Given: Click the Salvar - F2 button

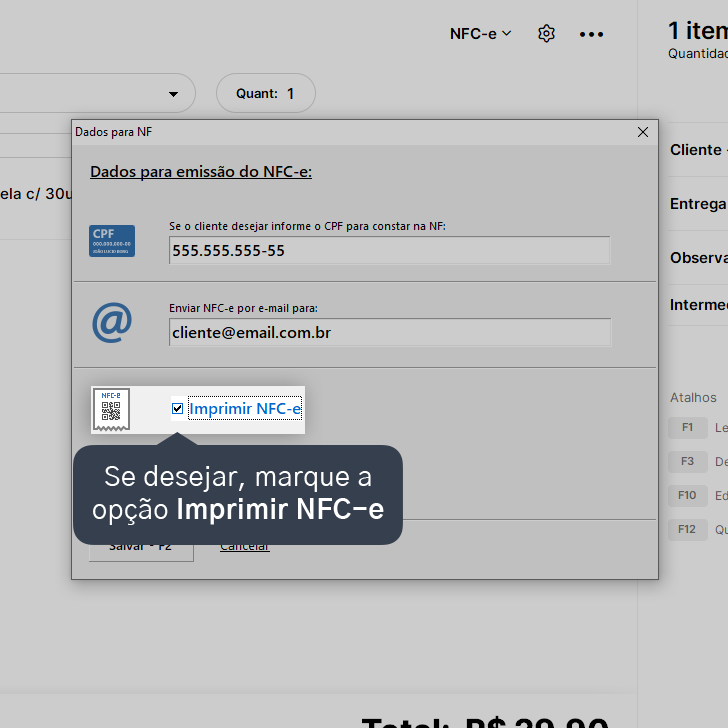Looking at the screenshot, I should pyautogui.click(x=141, y=552).
